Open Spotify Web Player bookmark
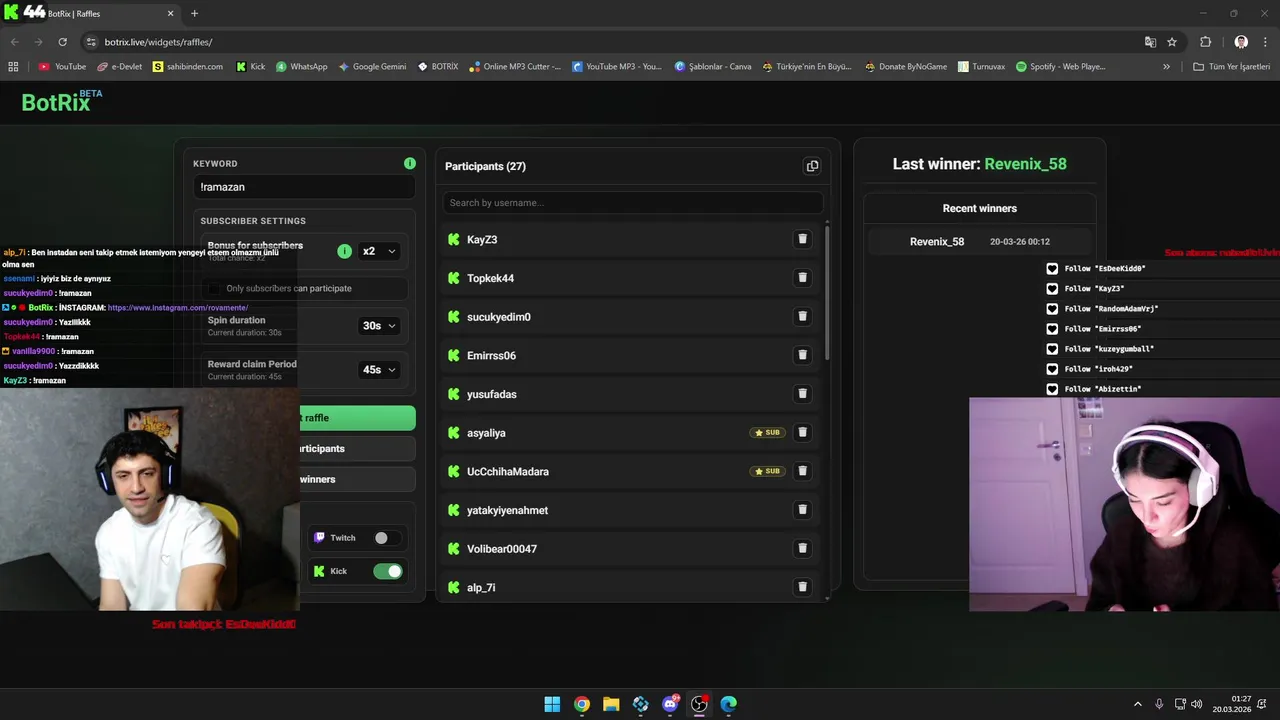This screenshot has width=1280, height=720. tap(1060, 67)
